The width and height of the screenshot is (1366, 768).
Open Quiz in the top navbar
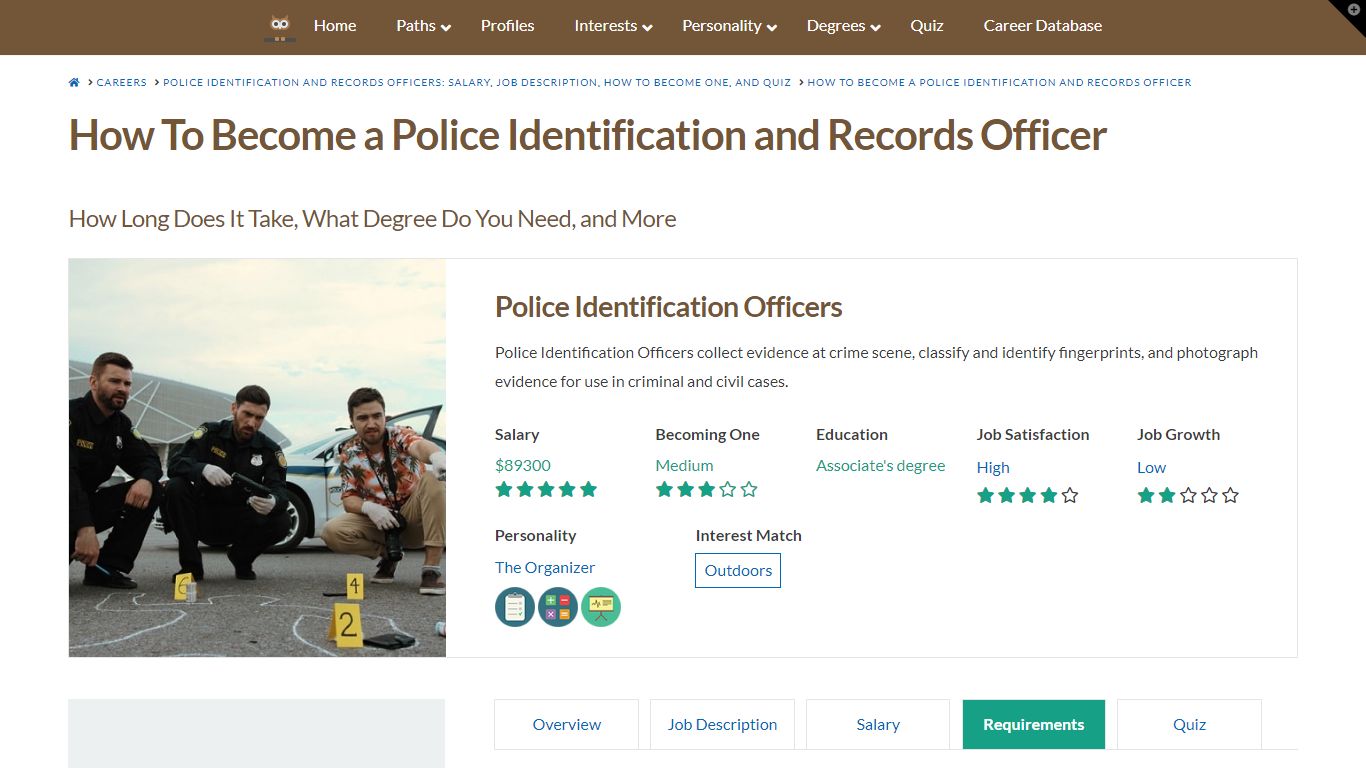point(927,26)
